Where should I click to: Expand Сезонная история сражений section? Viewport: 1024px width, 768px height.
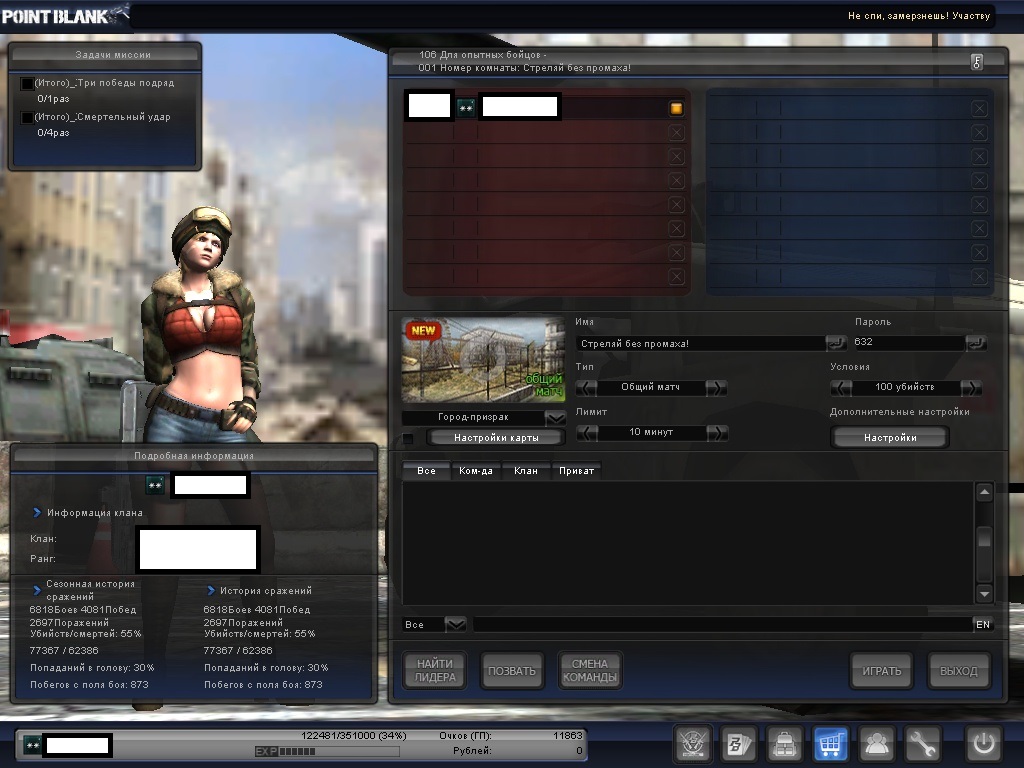click(37, 590)
